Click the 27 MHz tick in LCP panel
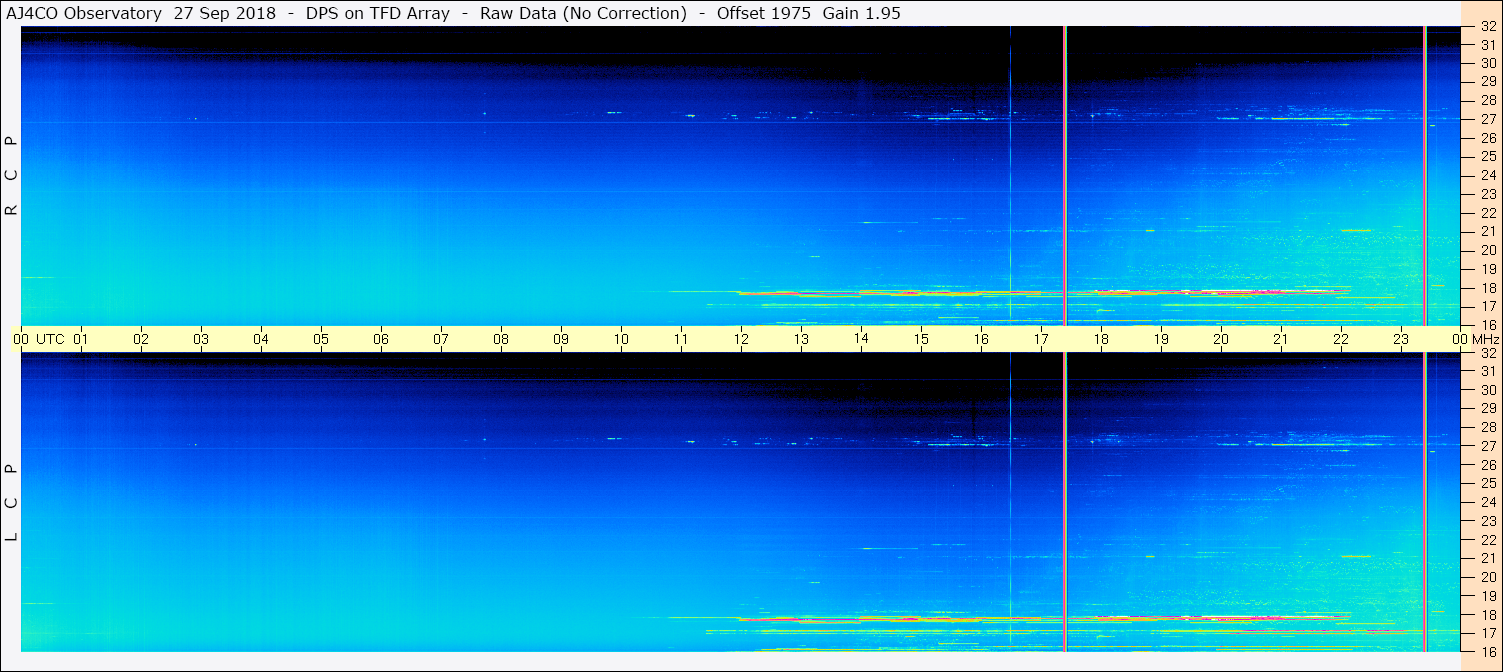The image size is (1503, 672). point(1487,446)
